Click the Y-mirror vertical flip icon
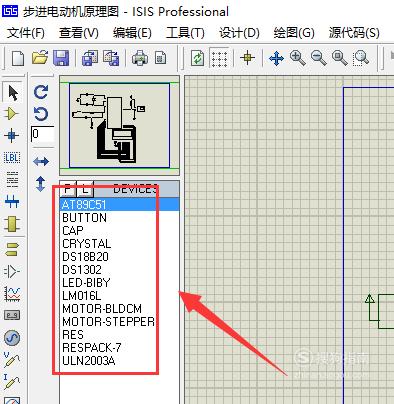 point(41,184)
